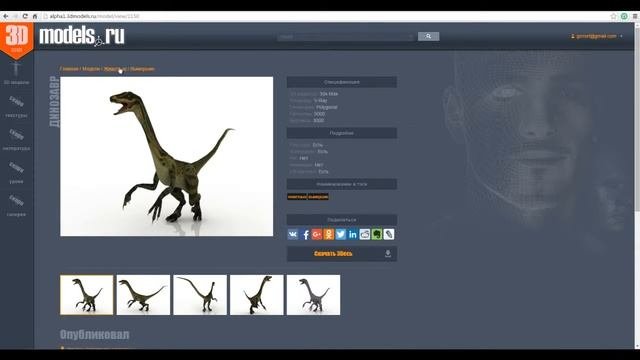Open the уроки sidebar section
The height and width of the screenshot is (360, 640).
coord(16,173)
